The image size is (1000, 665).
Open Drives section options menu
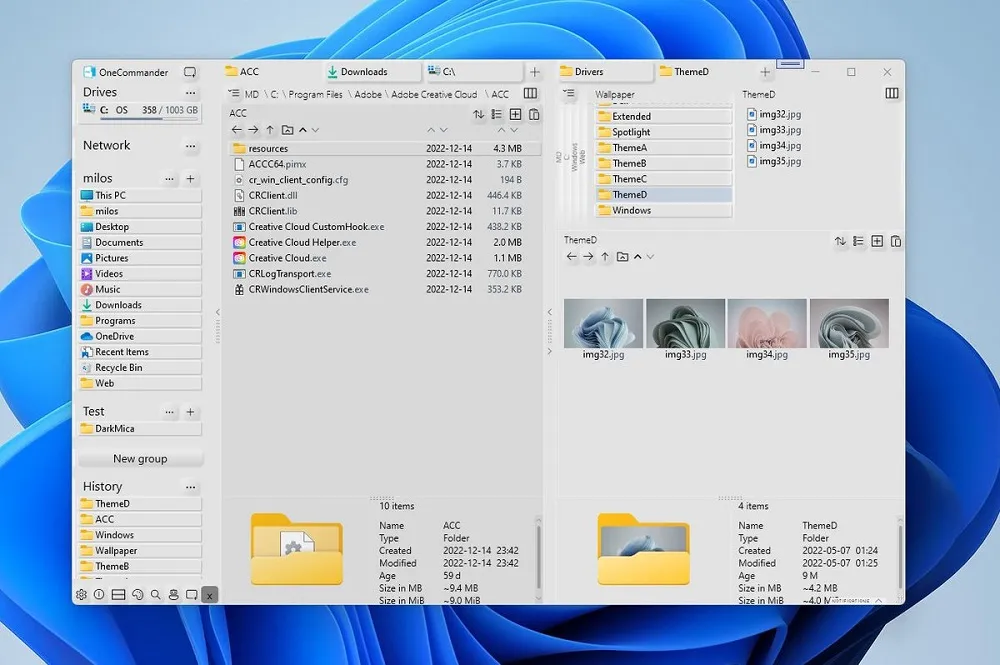pyautogui.click(x=190, y=93)
